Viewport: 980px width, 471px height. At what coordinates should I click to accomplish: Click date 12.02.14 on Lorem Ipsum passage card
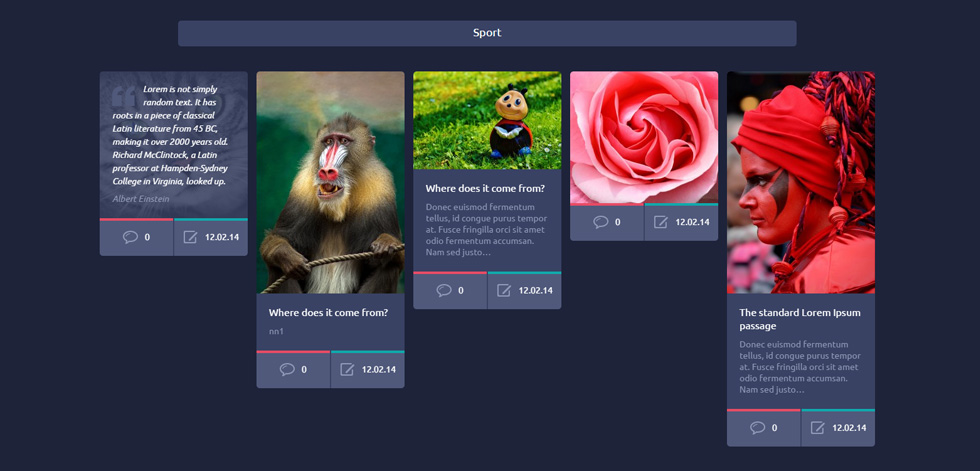pos(849,428)
